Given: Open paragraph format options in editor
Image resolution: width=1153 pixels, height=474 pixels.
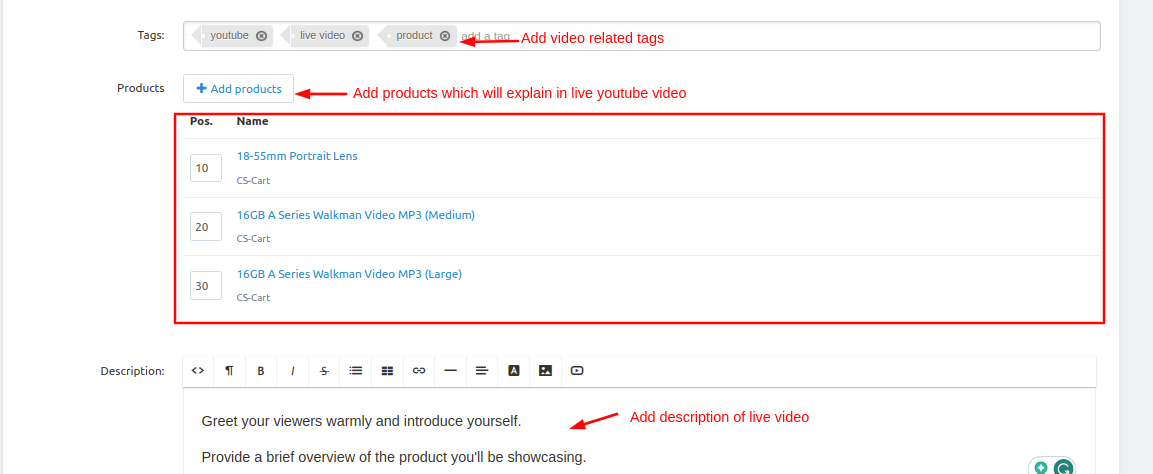Looking at the screenshot, I should tap(229, 371).
